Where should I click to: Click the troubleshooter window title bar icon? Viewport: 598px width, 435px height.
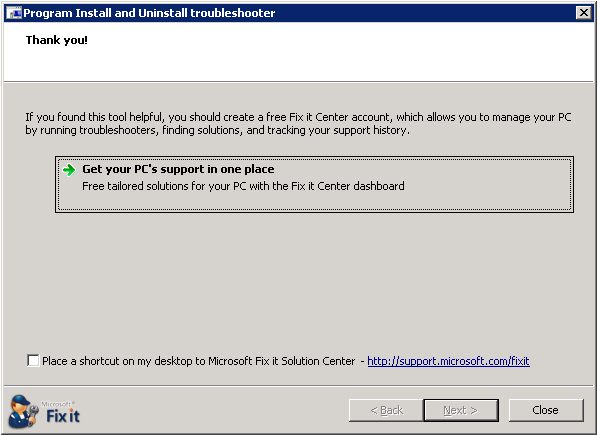pyautogui.click(x=14, y=13)
